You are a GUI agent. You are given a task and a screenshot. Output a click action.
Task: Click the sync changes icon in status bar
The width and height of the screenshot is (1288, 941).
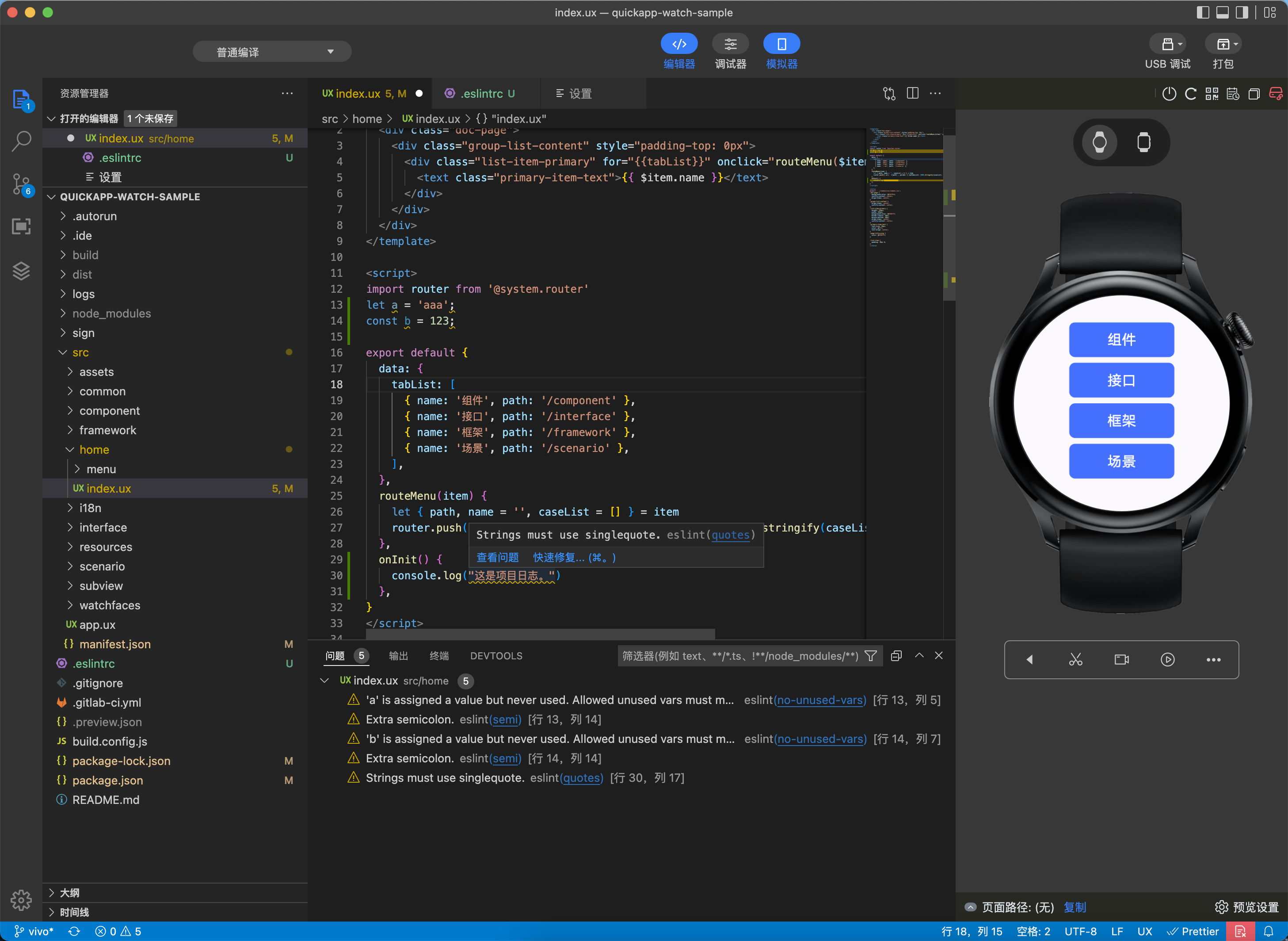point(74,931)
